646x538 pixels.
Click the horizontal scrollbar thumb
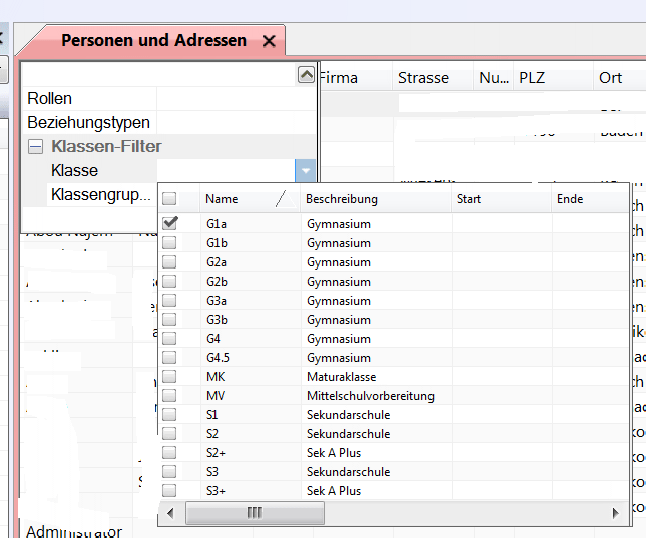[255, 512]
